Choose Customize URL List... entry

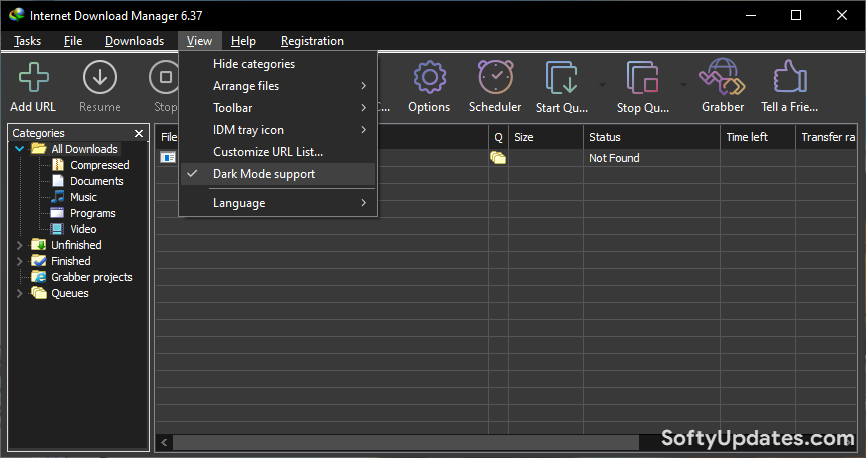[268, 152]
